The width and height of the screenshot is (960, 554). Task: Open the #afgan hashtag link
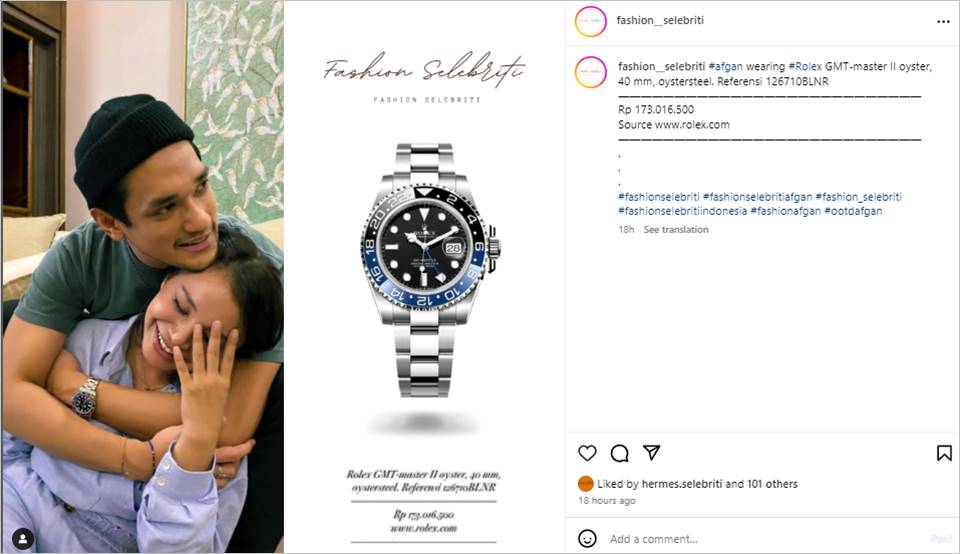[726, 66]
